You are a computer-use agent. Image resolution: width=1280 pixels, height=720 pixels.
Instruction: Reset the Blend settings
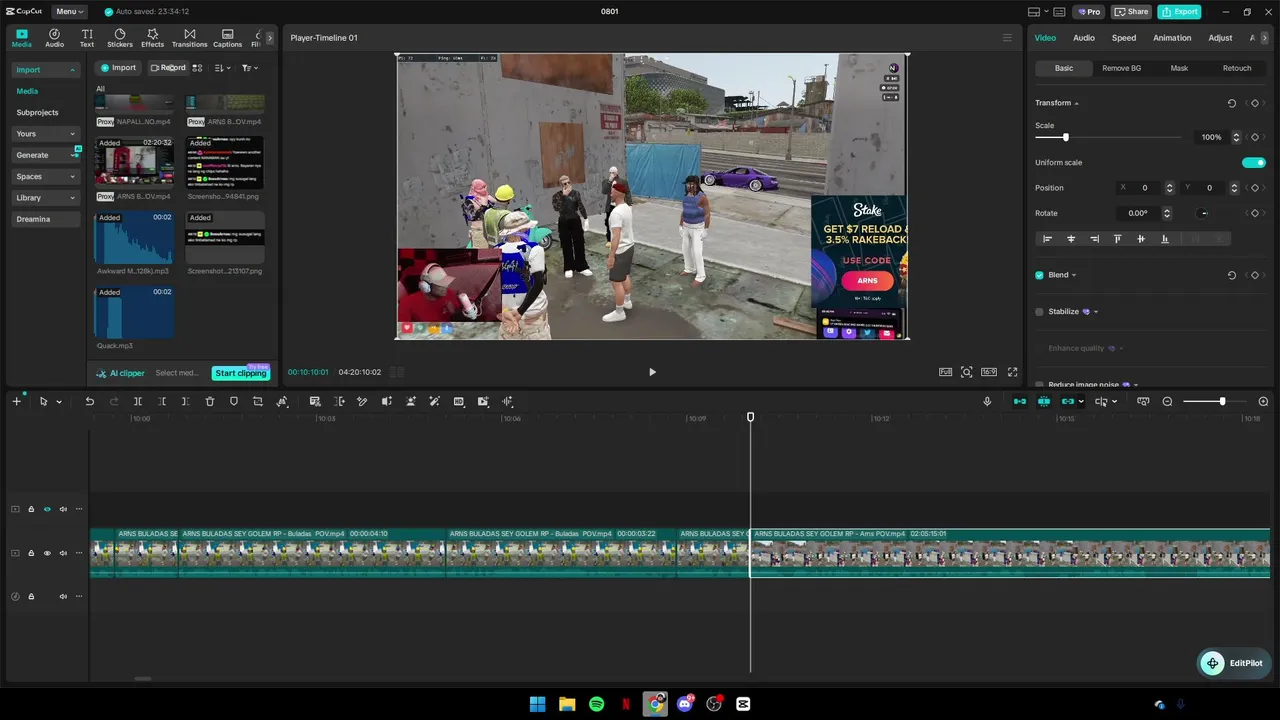point(1231,275)
